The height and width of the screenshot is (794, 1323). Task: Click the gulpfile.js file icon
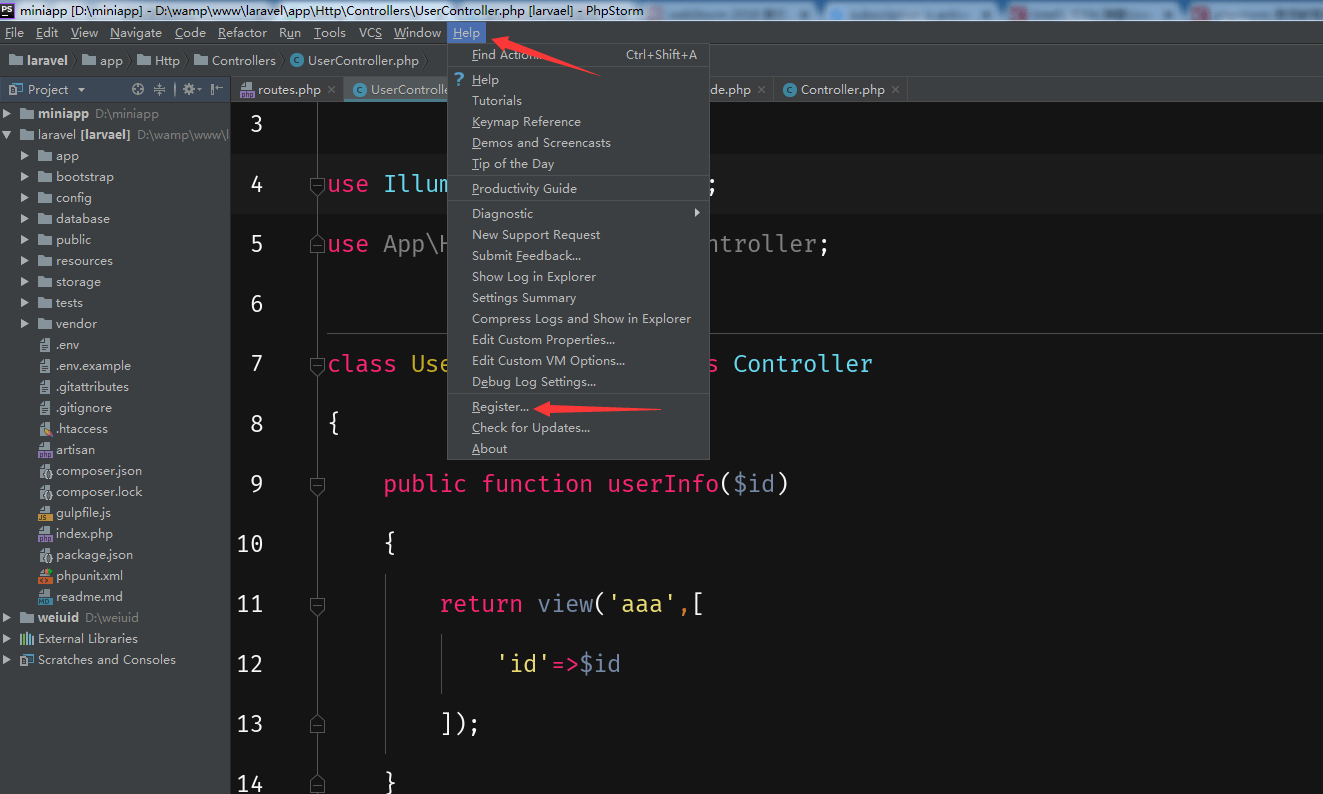[46, 513]
